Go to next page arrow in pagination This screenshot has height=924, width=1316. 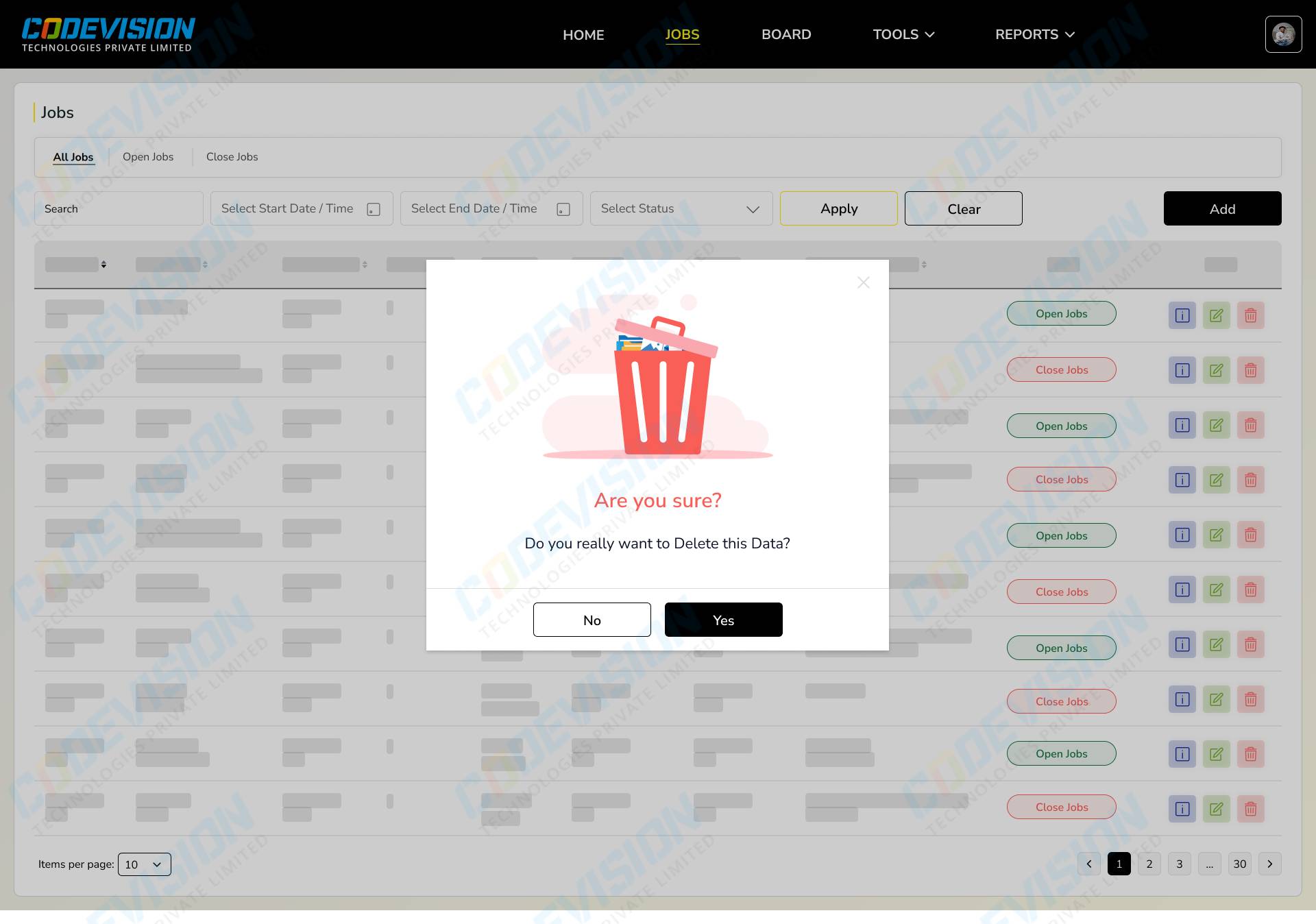(1269, 864)
